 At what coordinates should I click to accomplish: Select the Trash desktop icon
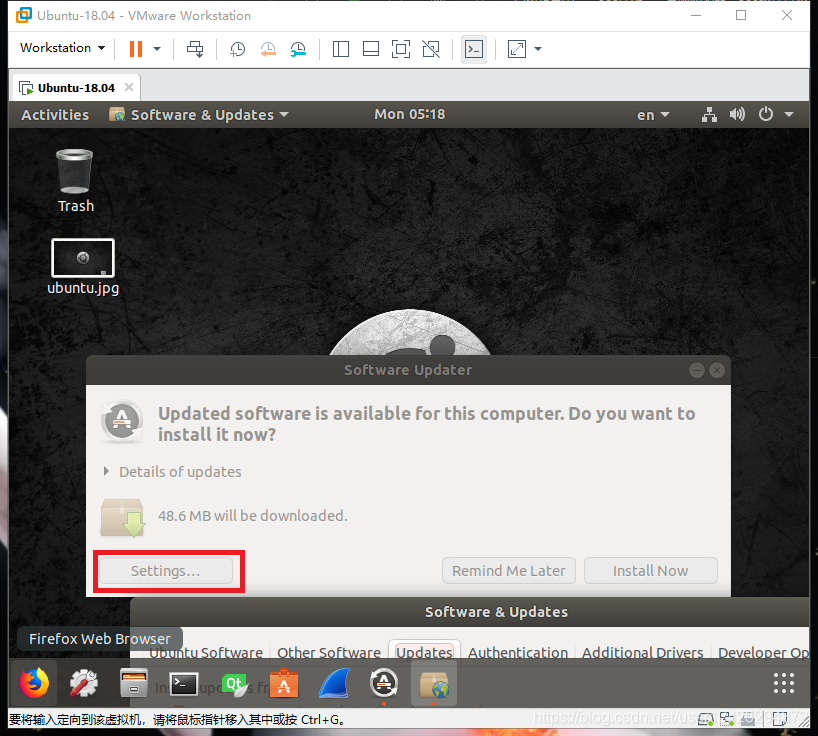76,180
